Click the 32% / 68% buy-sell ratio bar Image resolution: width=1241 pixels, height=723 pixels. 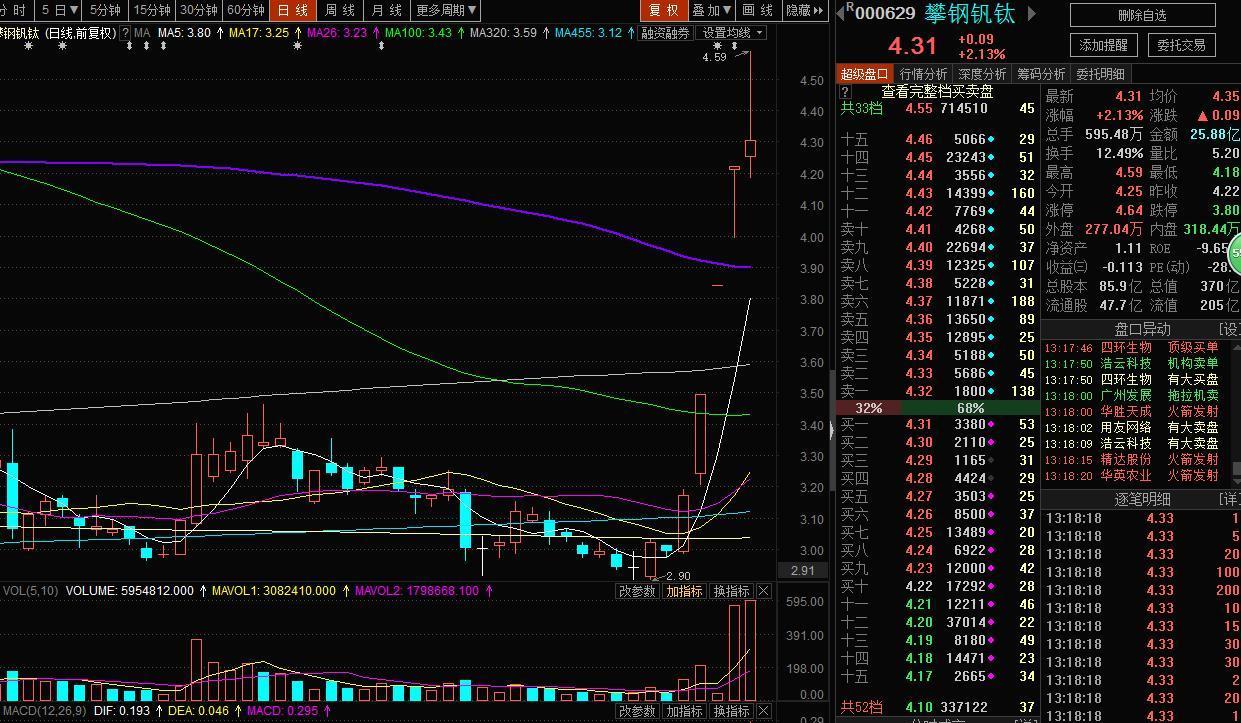937,408
